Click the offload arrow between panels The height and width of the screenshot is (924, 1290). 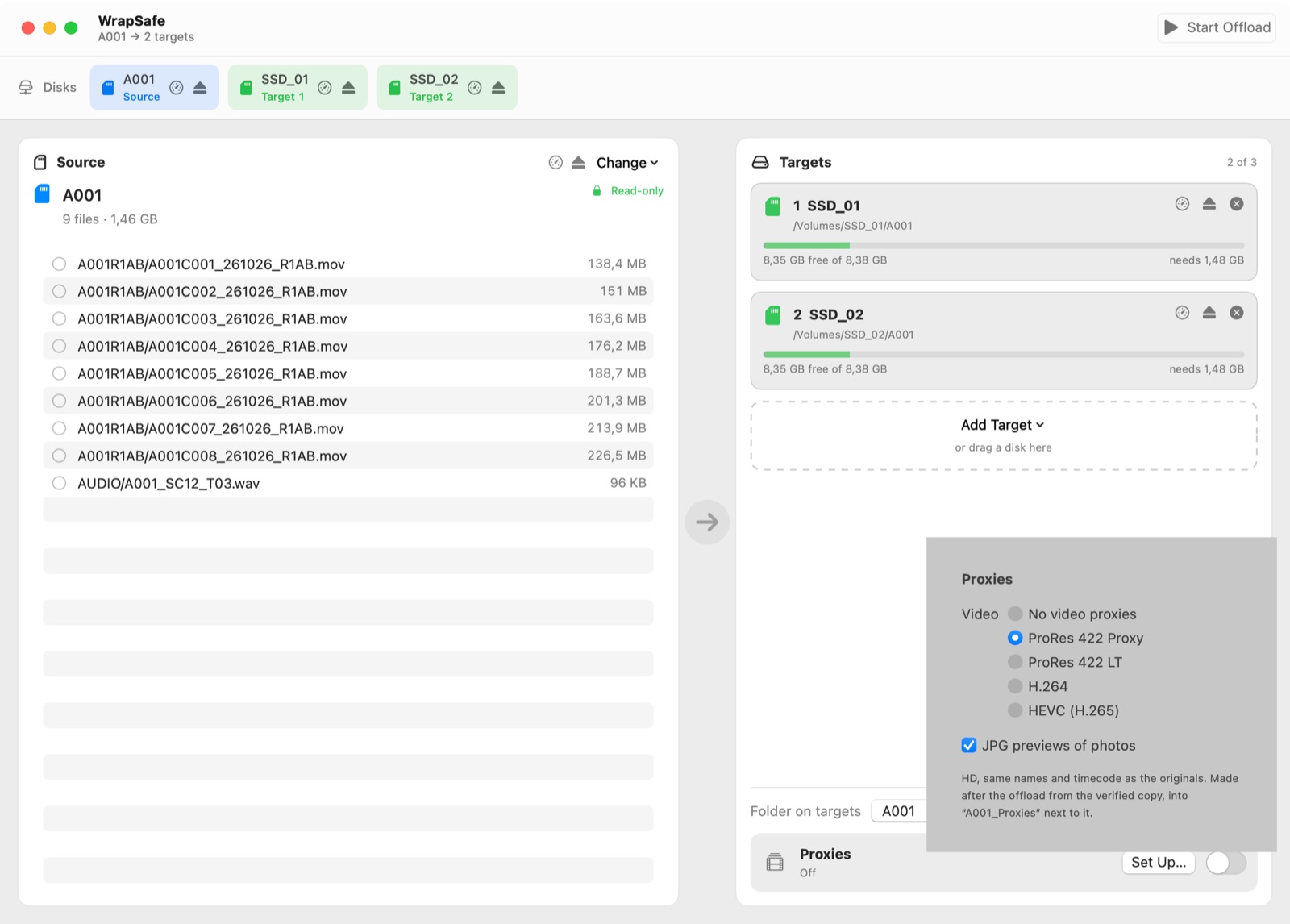pos(707,522)
